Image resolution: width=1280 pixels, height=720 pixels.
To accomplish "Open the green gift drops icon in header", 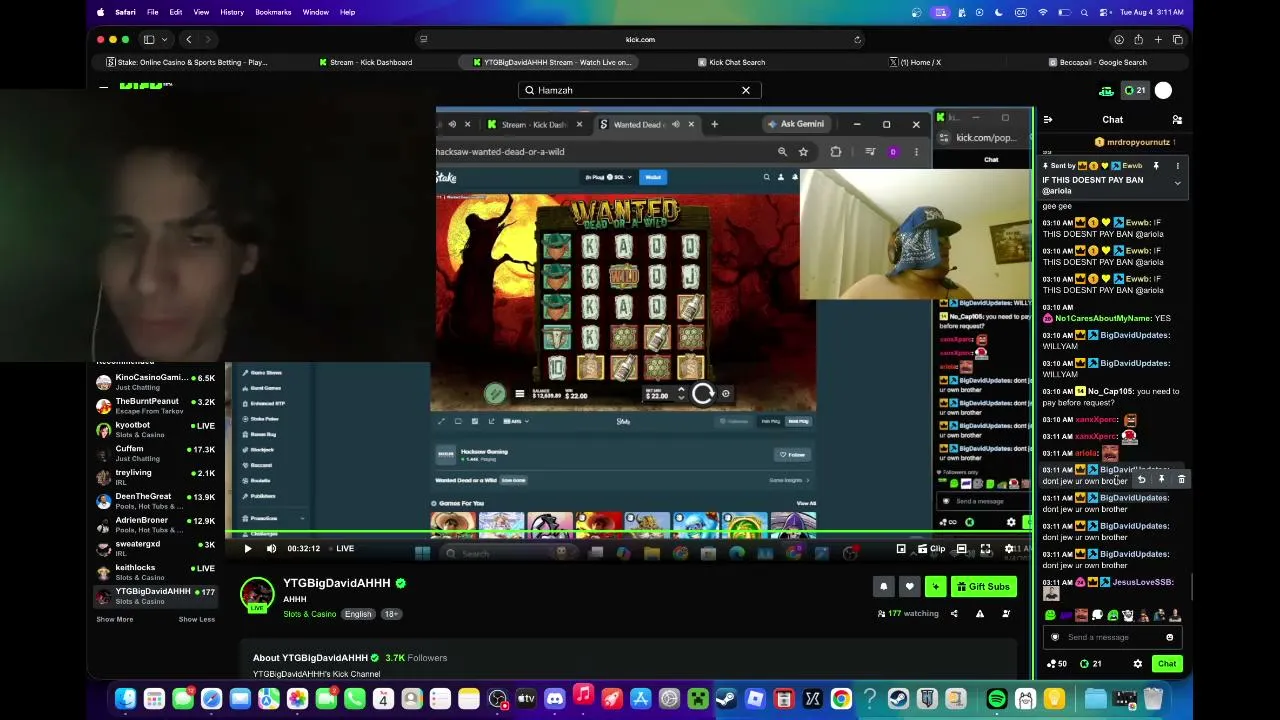I will pyautogui.click(x=1106, y=91).
